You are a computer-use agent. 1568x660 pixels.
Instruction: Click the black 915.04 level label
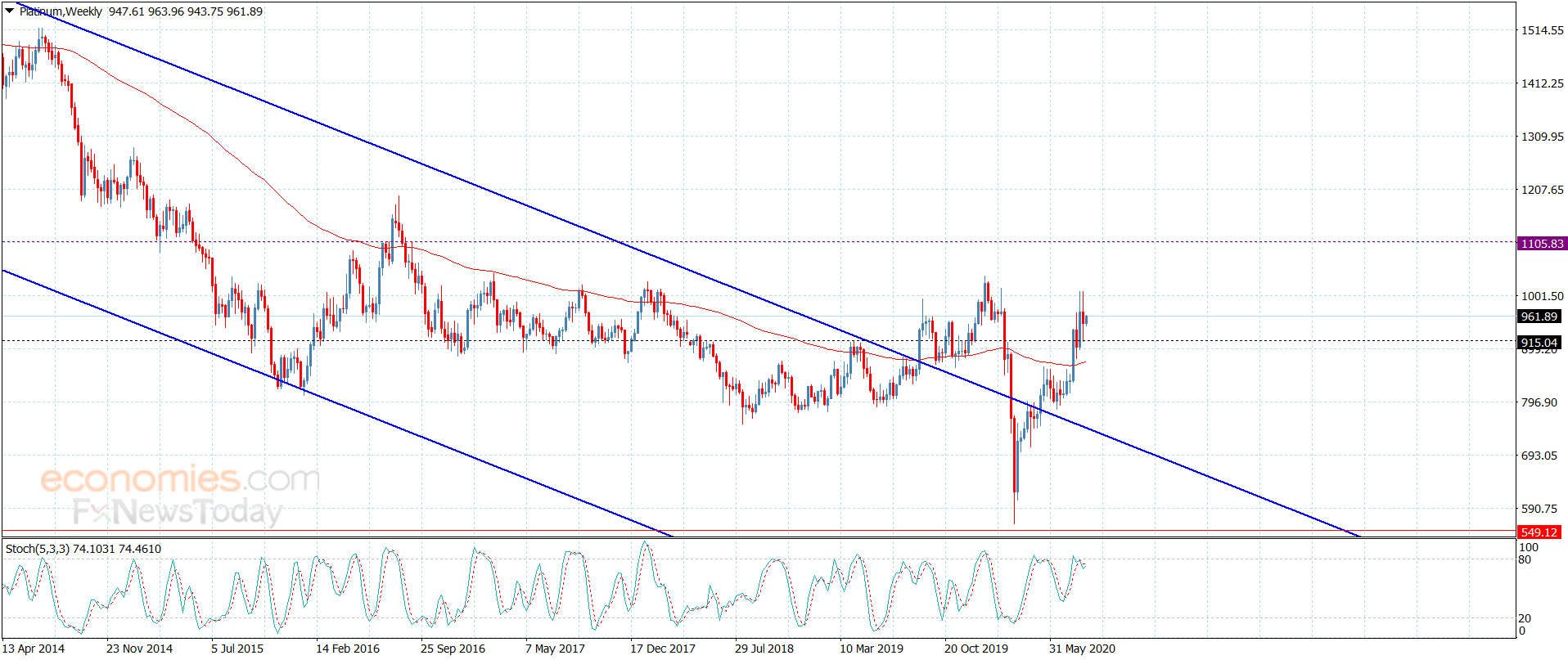1539,343
